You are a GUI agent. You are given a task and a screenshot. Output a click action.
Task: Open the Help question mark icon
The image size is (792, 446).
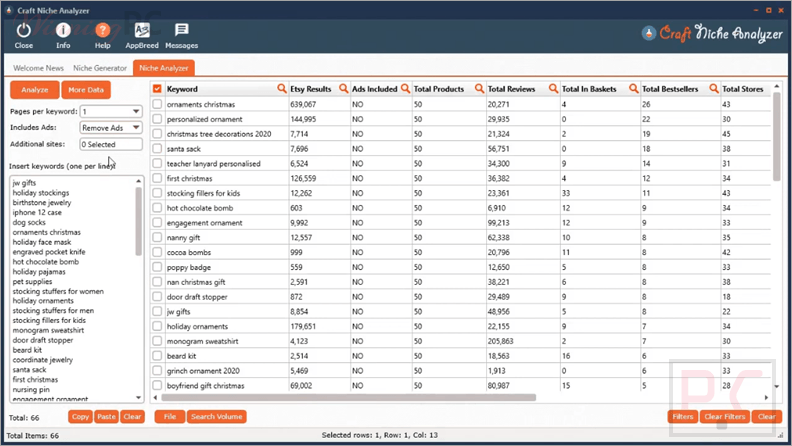103,31
